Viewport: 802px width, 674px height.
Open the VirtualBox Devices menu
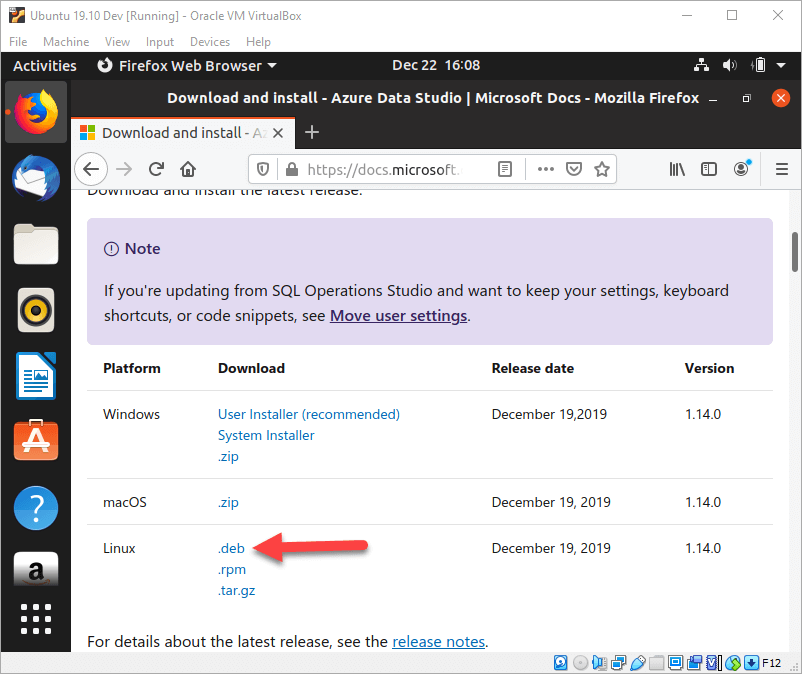coord(210,42)
